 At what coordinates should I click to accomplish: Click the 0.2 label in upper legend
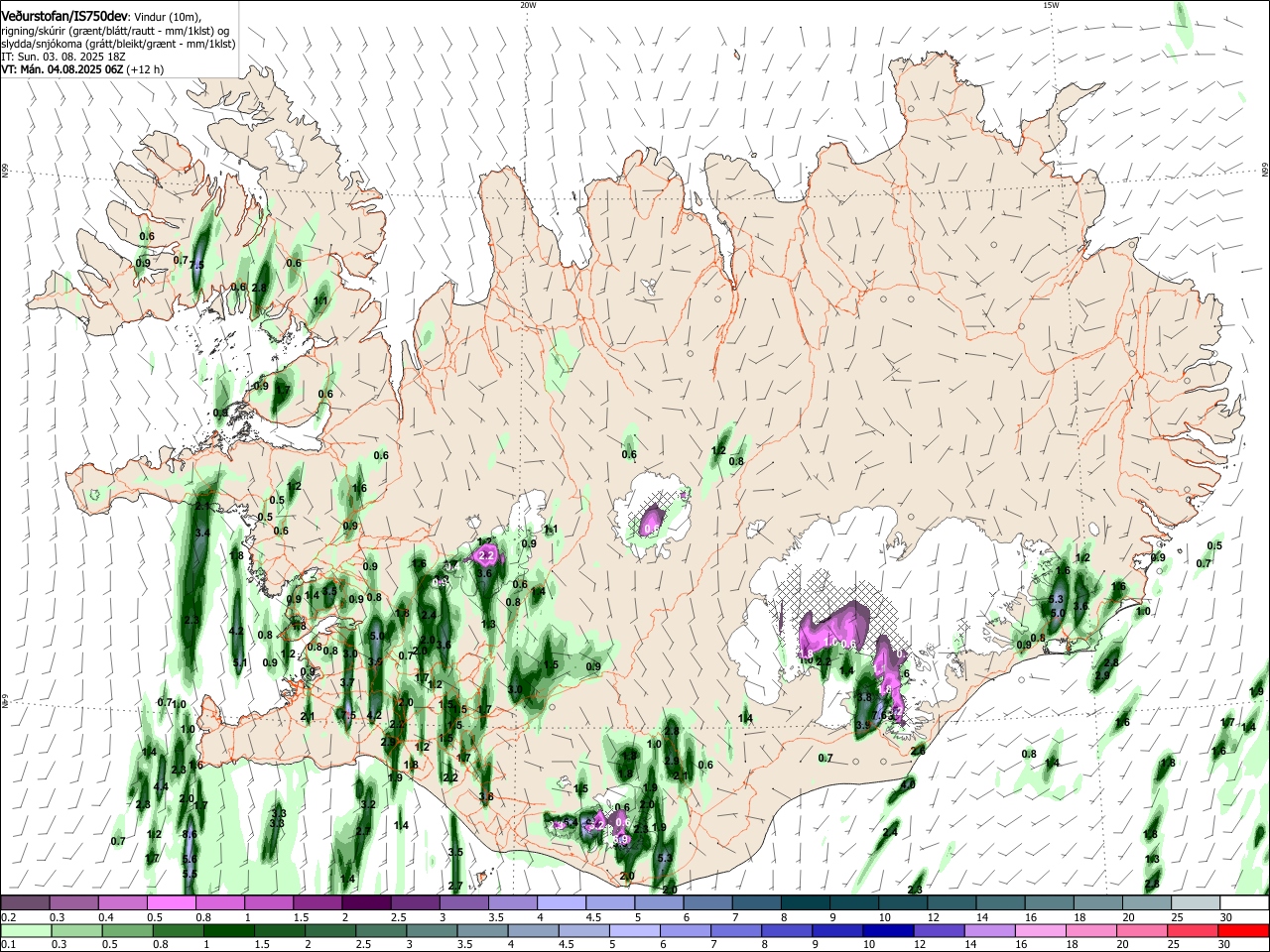coord(8,917)
